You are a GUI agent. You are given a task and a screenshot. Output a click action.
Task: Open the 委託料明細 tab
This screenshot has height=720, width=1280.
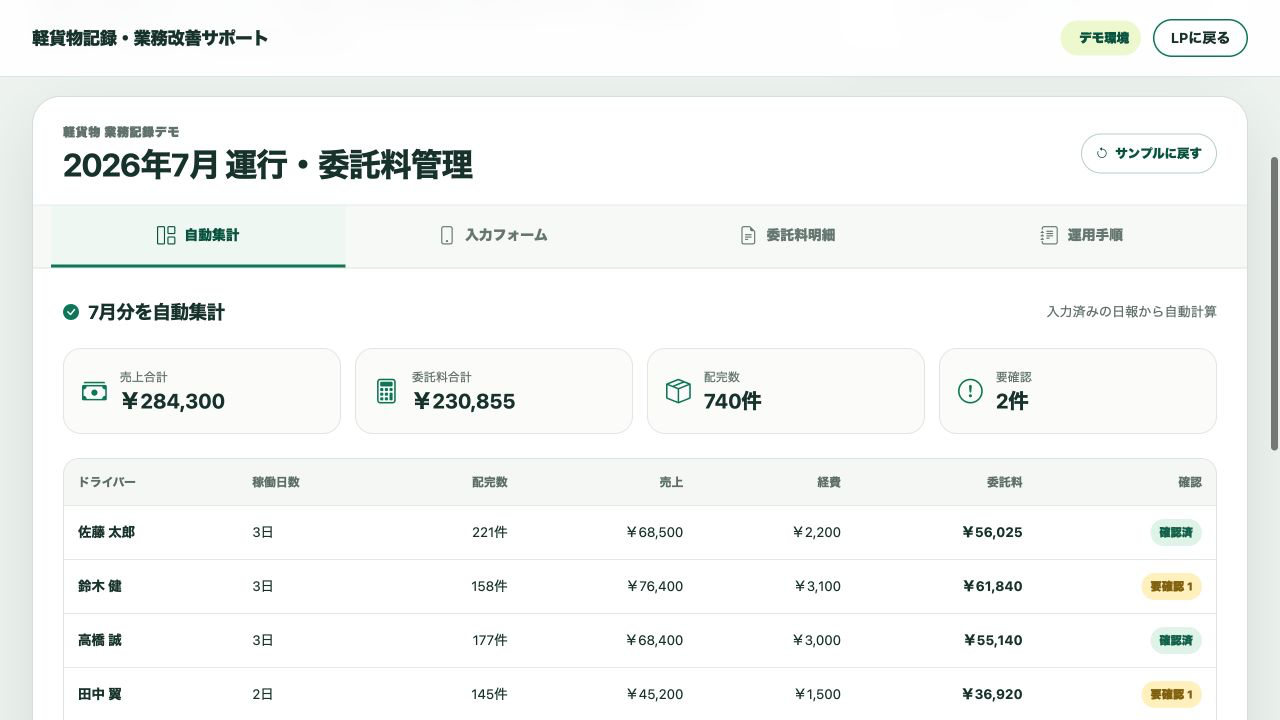point(787,236)
